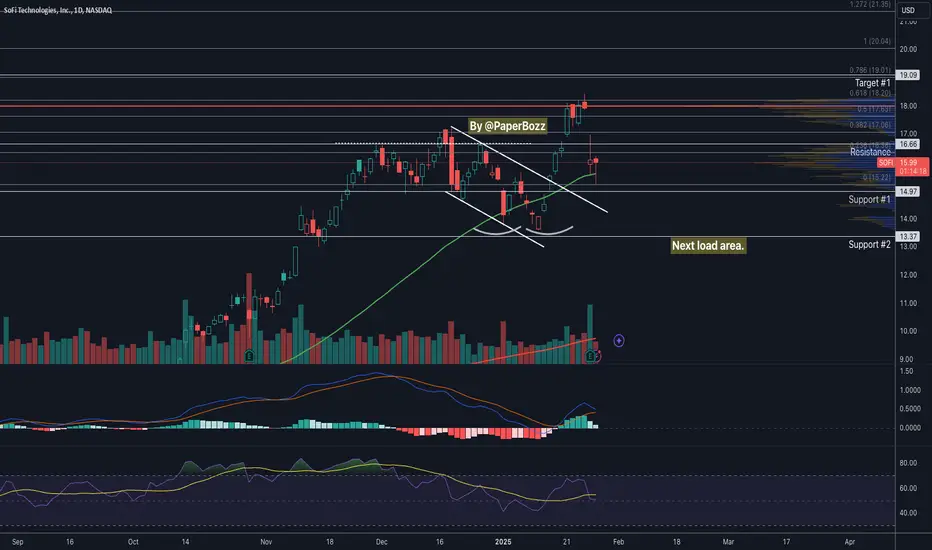This screenshot has width=932, height=550.
Task: Select the 'Next load area.' note label
Action: (x=708, y=246)
